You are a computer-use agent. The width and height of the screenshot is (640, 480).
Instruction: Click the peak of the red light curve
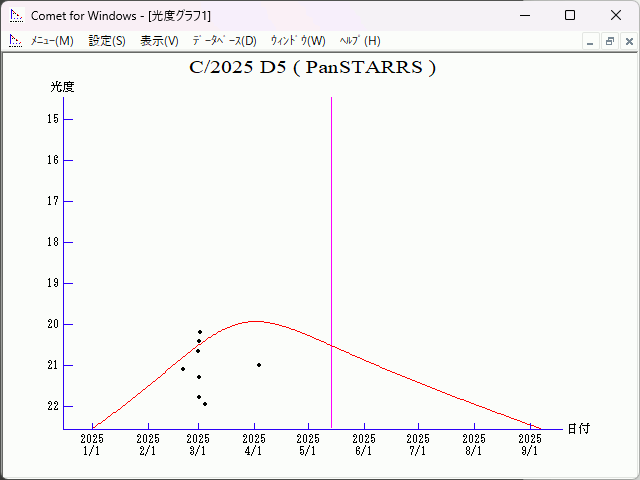(254, 321)
